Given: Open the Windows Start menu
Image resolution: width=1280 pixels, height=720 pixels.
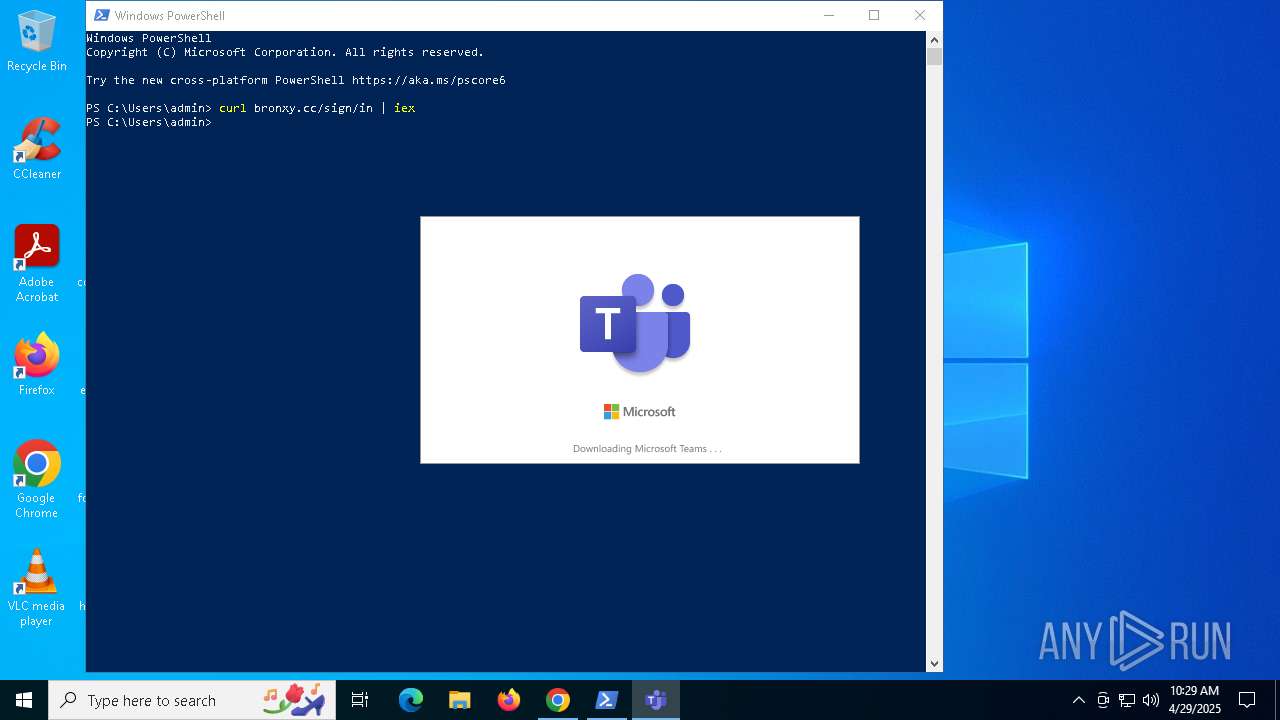Looking at the screenshot, I should tap(24, 700).
